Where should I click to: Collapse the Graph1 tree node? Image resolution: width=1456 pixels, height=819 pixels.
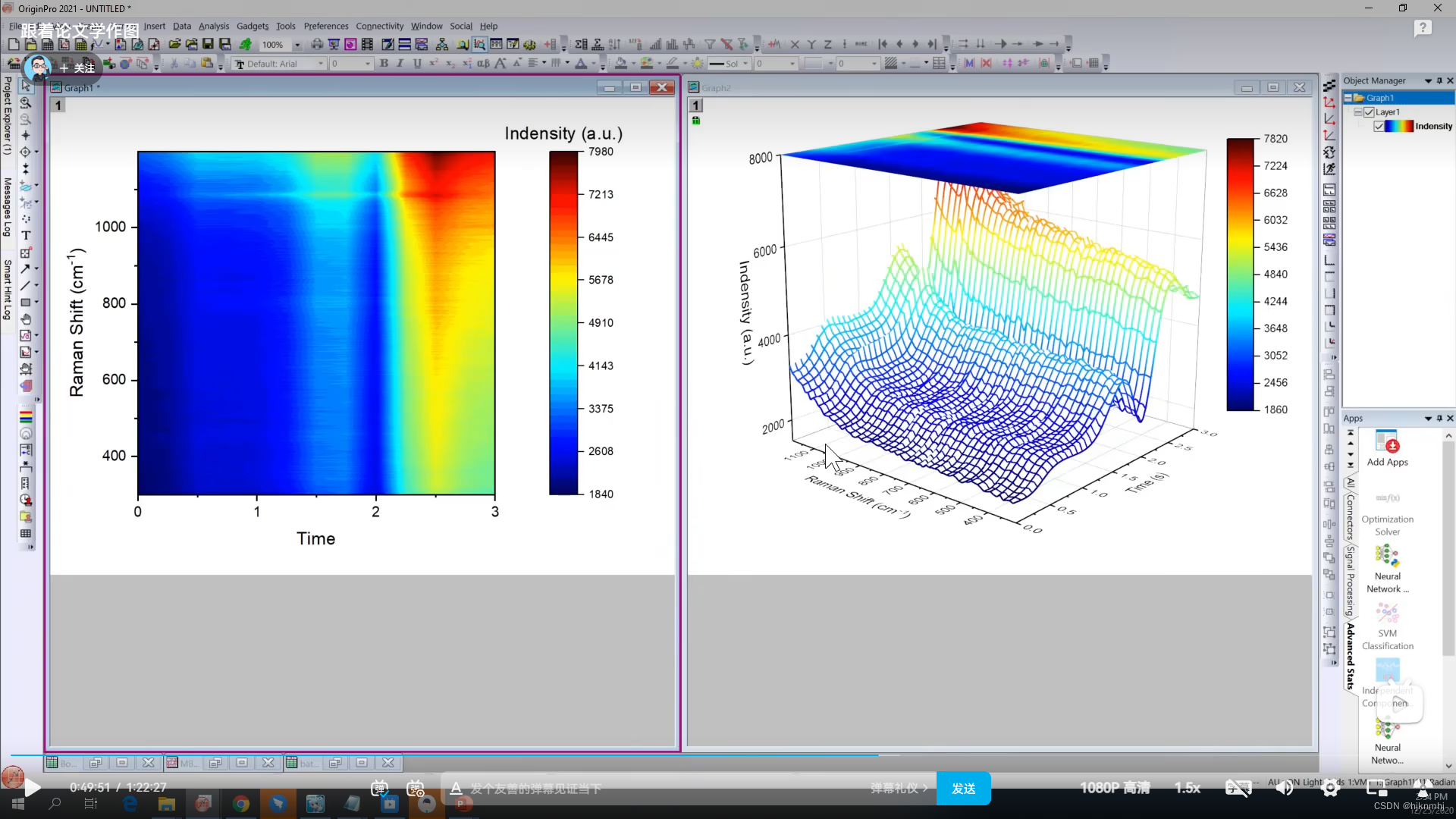pos(1348,98)
